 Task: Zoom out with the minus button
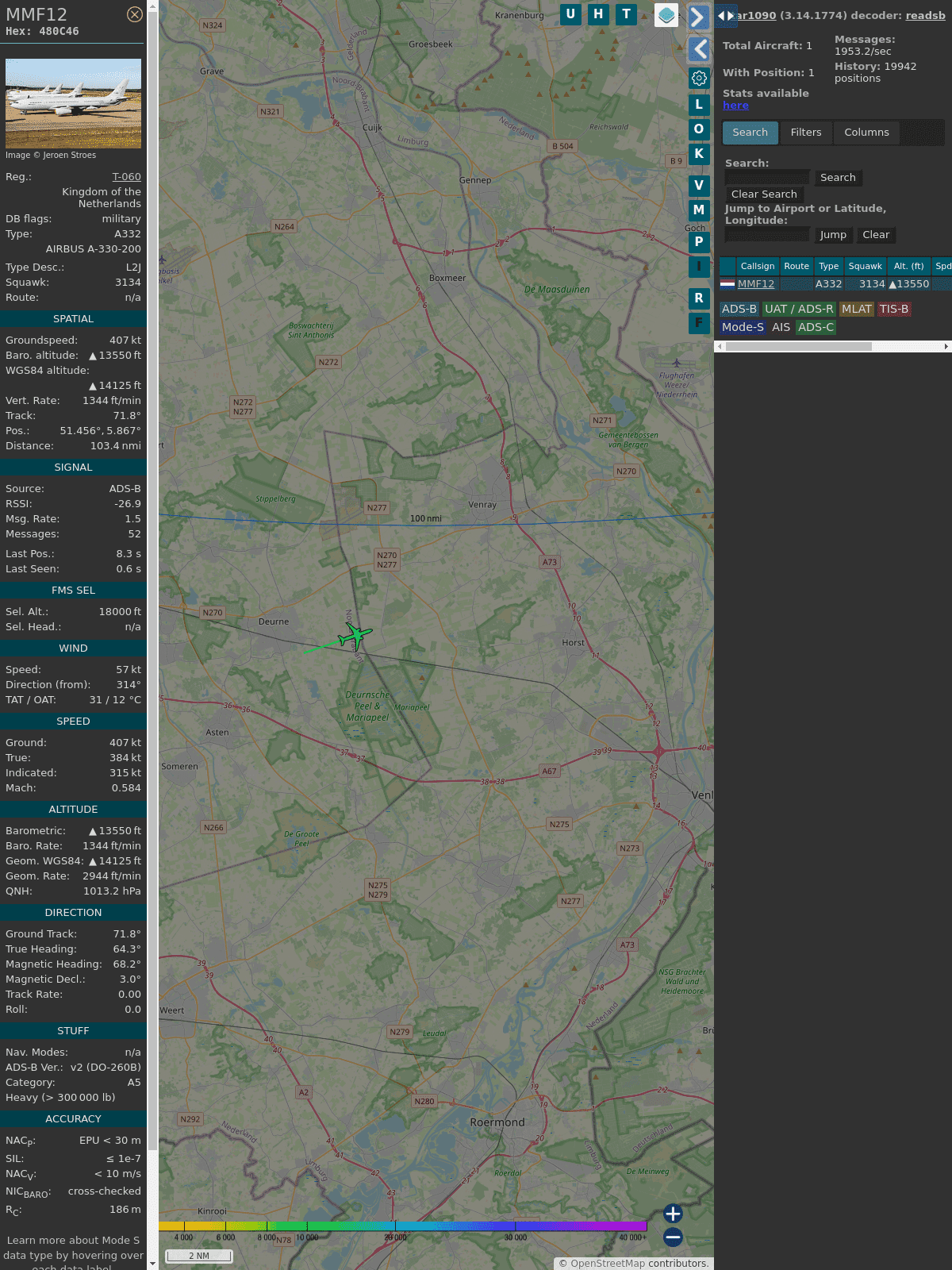click(x=673, y=1237)
